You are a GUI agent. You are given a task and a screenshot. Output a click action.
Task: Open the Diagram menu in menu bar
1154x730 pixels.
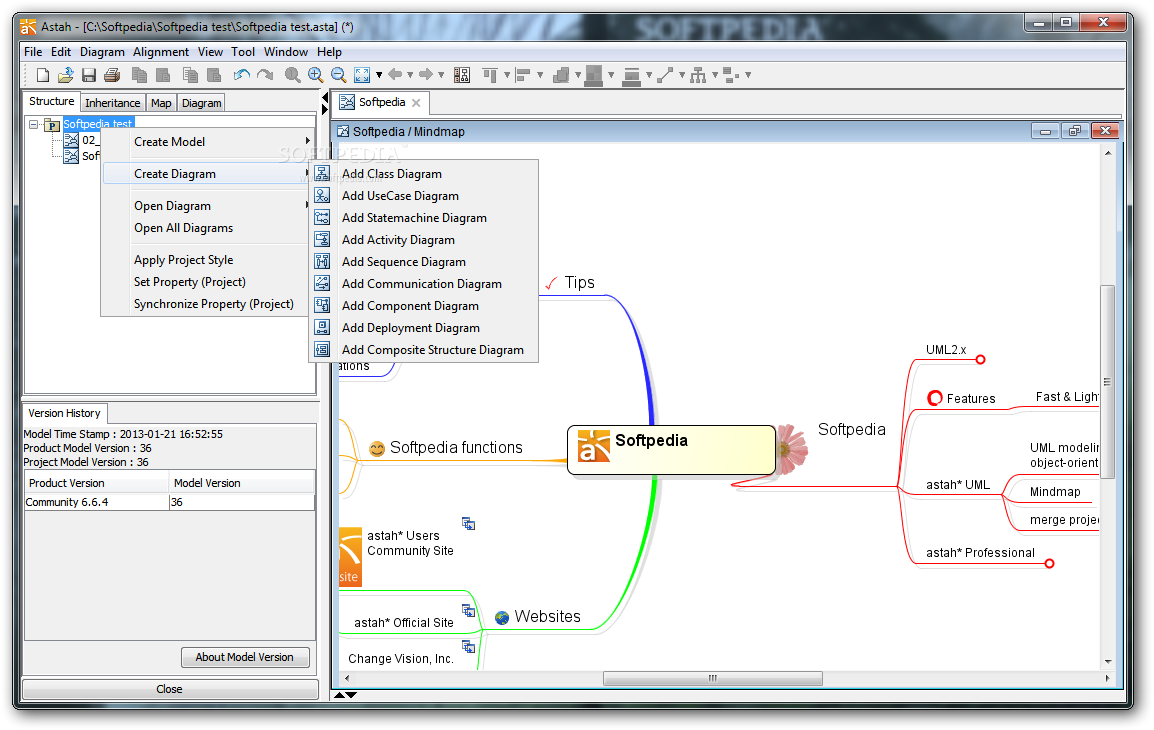(x=102, y=52)
